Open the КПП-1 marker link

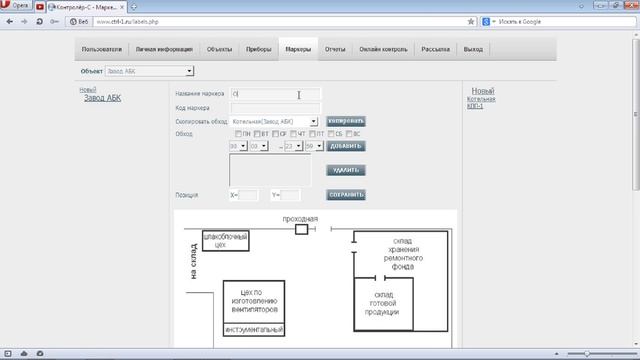tap(475, 106)
